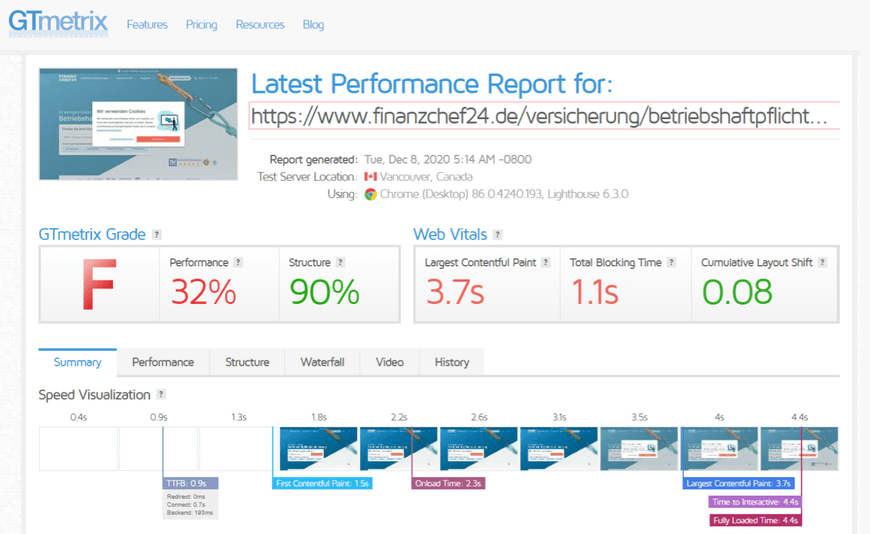Open the Web Vitals help icon
Image resolution: width=870 pixels, height=534 pixels.
498,235
